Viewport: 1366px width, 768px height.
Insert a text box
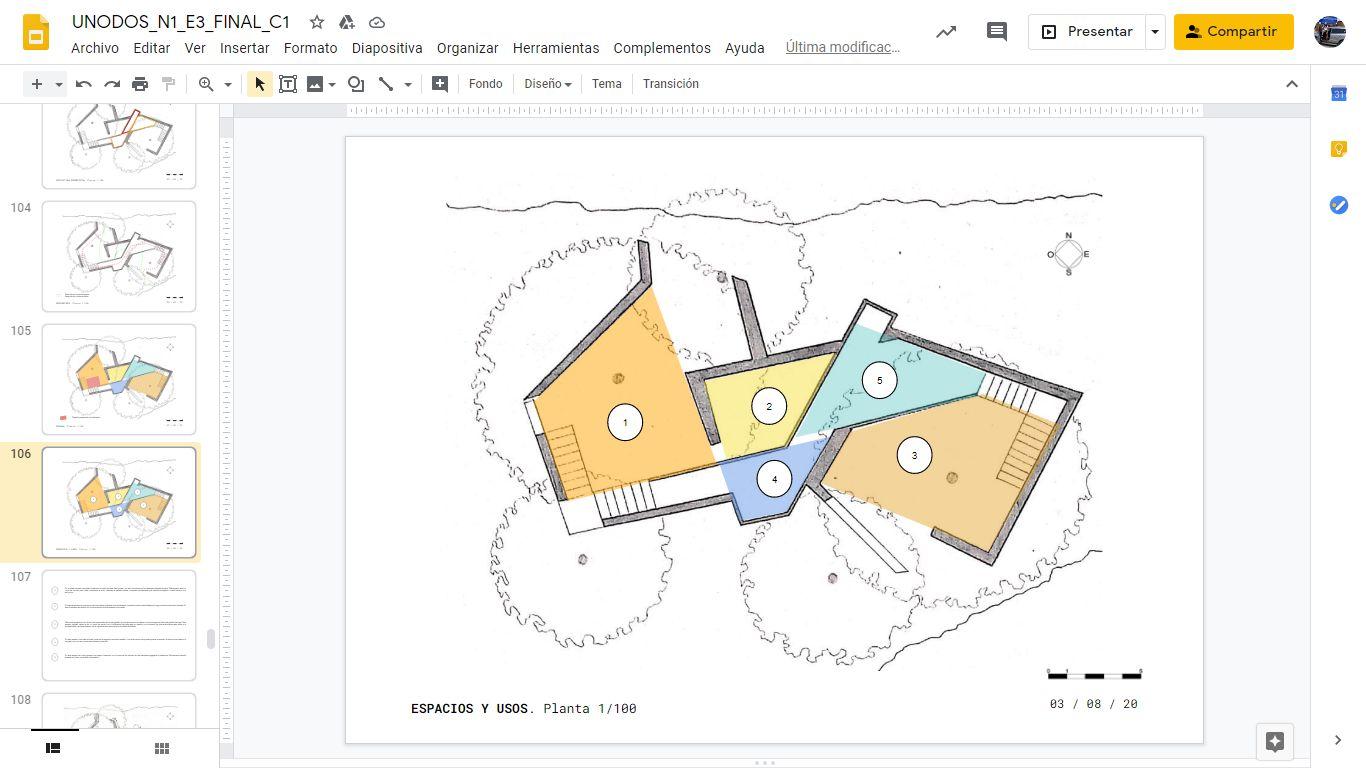tap(288, 84)
